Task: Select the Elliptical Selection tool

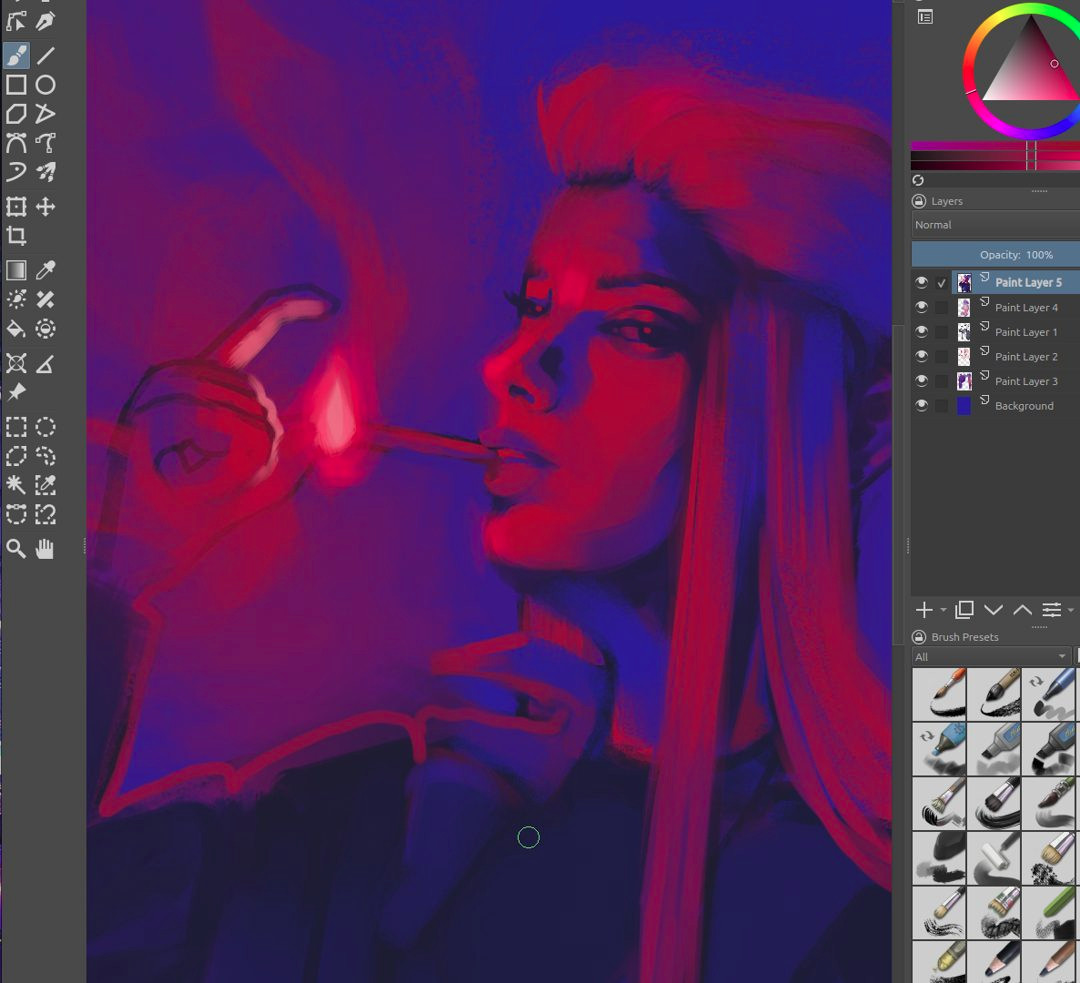Action: (x=45, y=427)
